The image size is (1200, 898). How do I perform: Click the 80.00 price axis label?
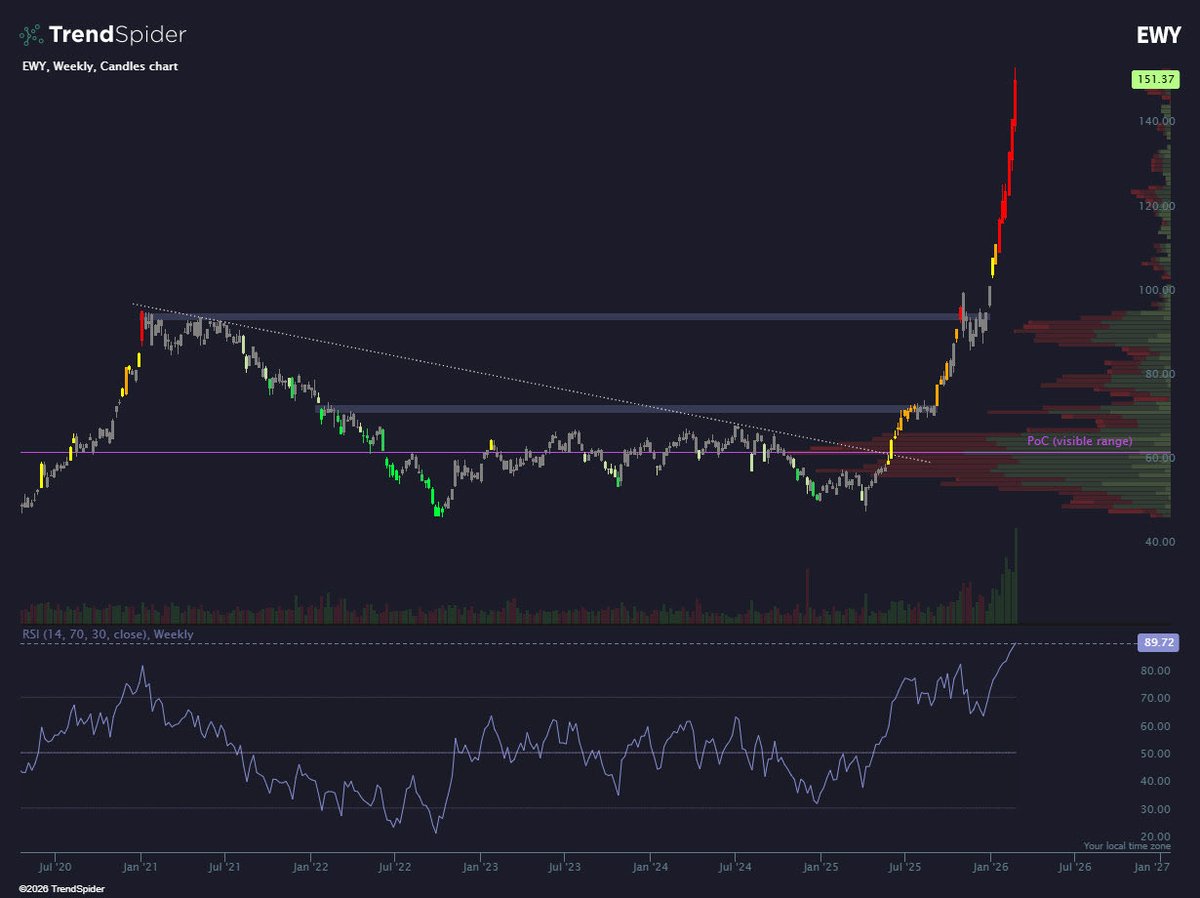[1158, 374]
